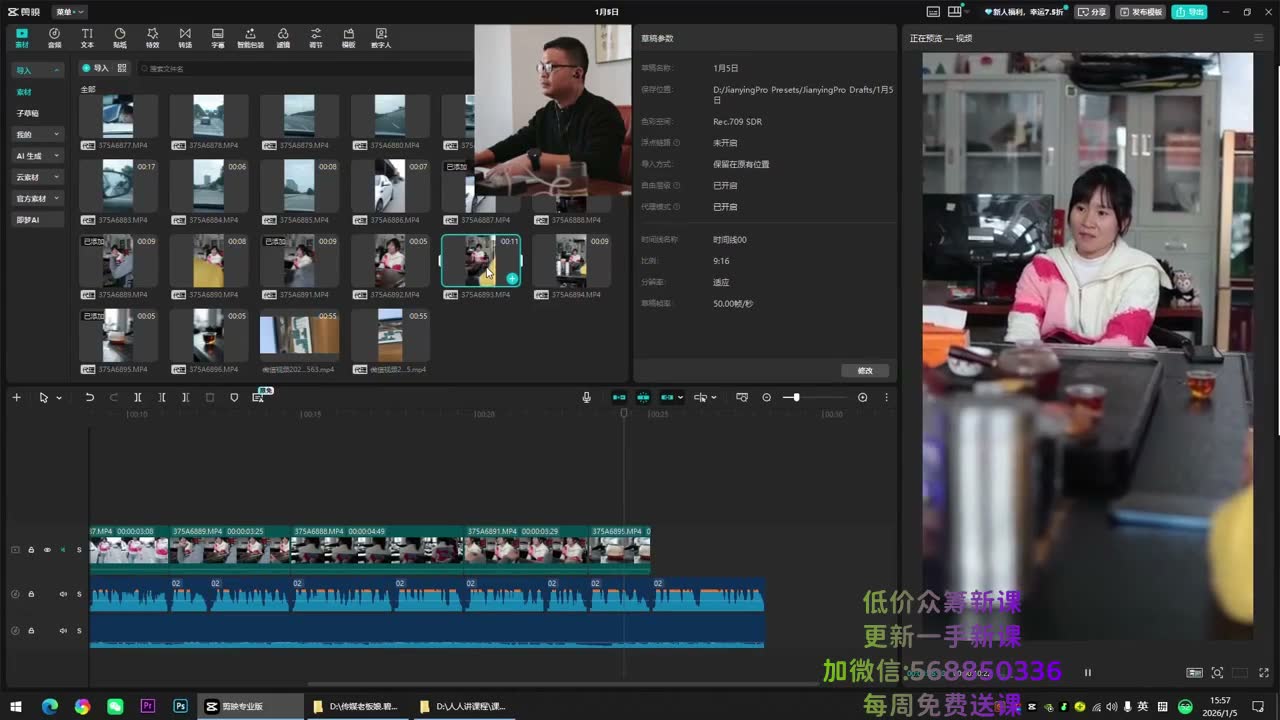Select 子草稿 in the left sidebar
The width and height of the screenshot is (1280, 720).
click(x=27, y=113)
